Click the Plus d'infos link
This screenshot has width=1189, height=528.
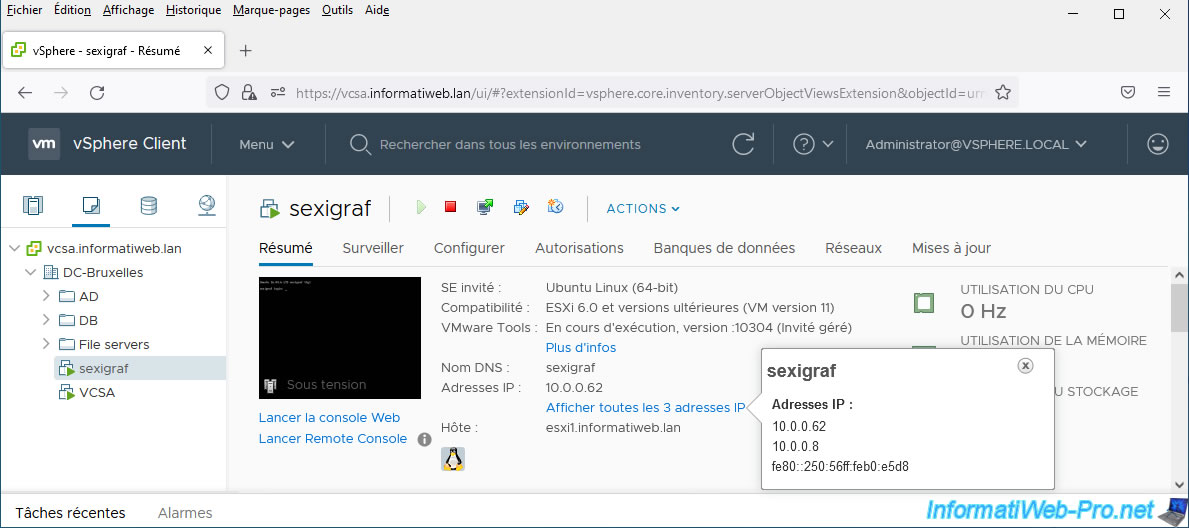click(x=581, y=347)
